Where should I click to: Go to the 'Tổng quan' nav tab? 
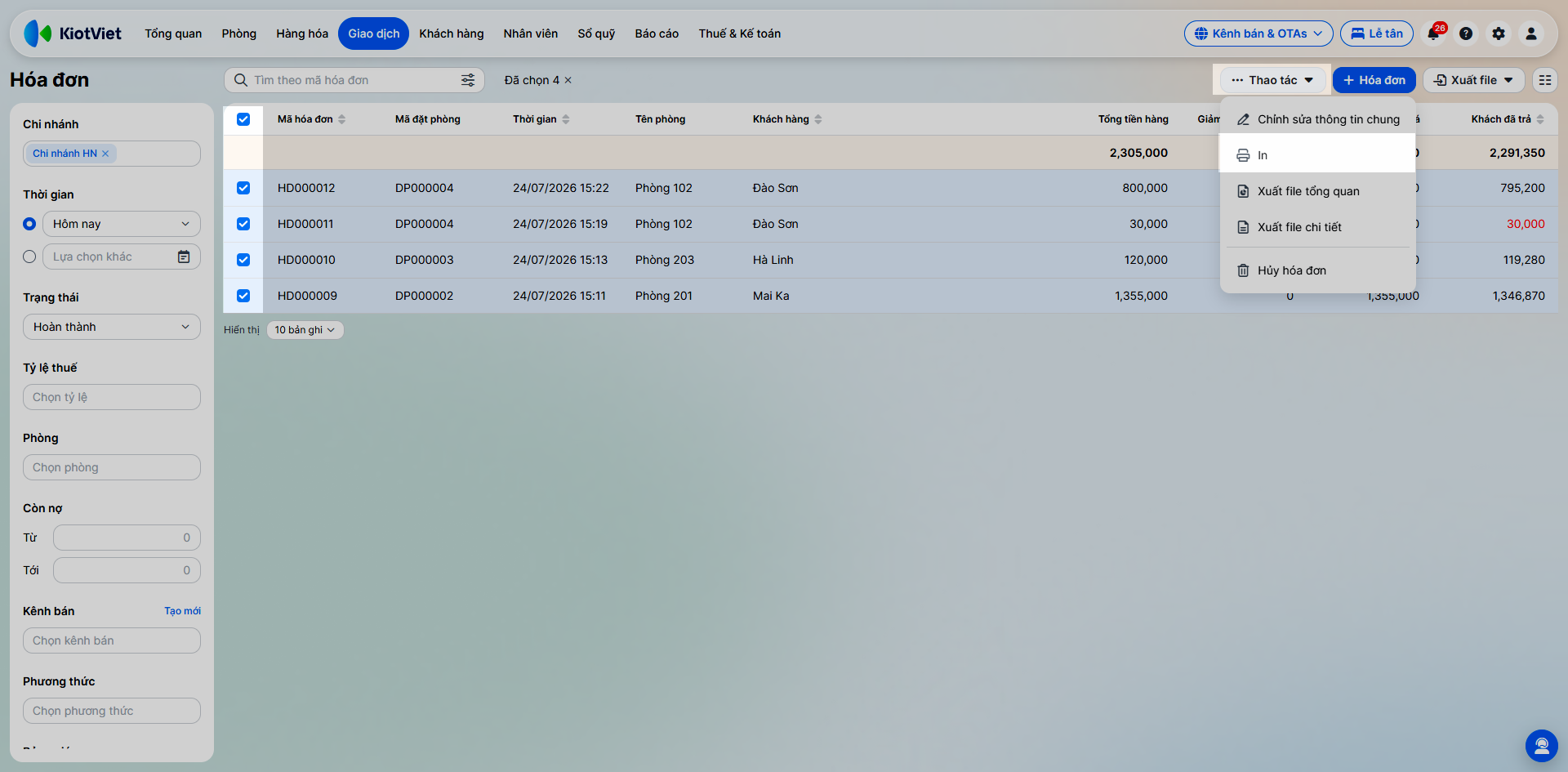tap(173, 33)
